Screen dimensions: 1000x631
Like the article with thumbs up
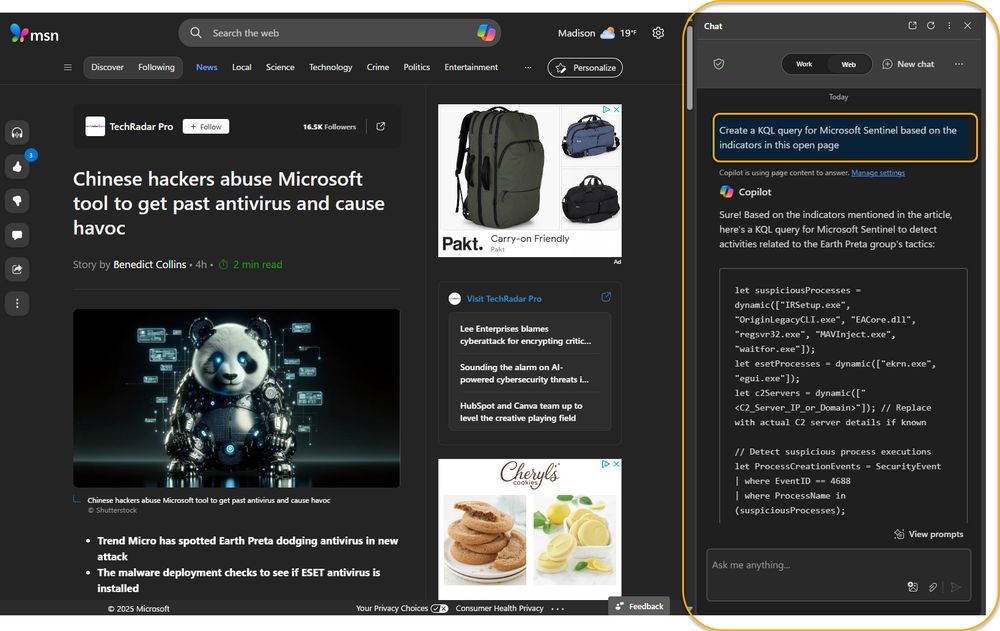tap(17, 167)
